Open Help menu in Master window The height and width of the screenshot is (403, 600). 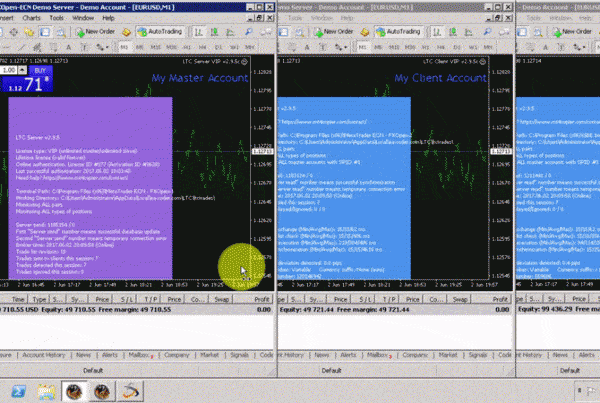(108, 18)
